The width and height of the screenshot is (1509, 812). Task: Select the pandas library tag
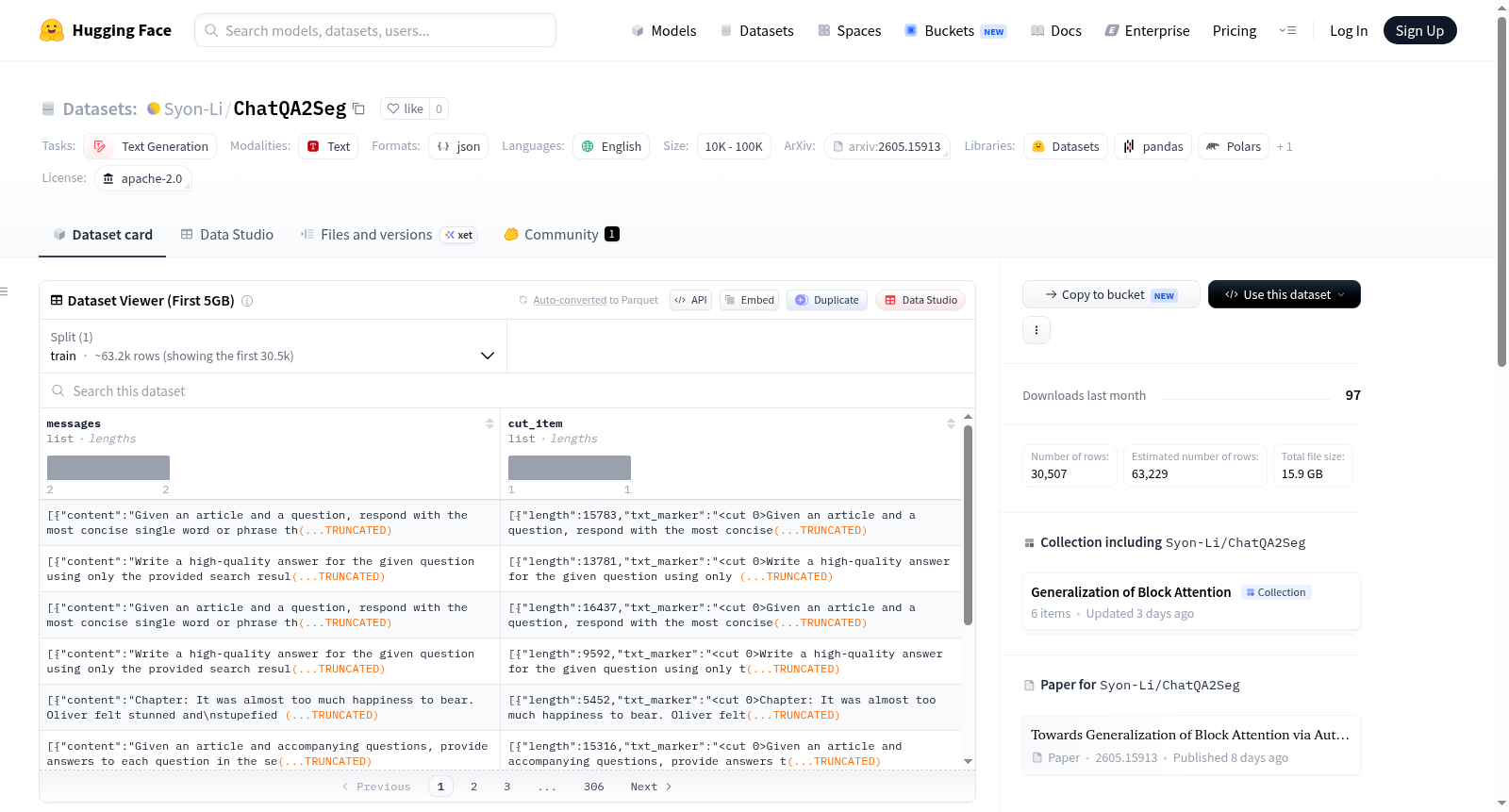1152,146
